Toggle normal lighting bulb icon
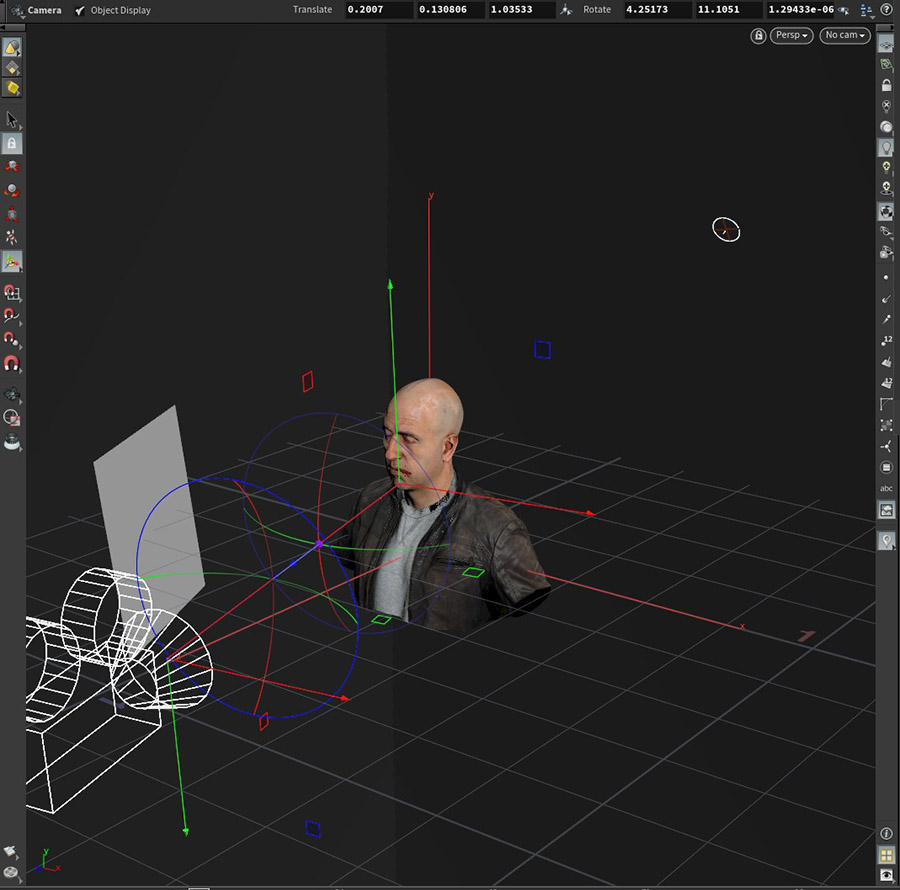 pyautogui.click(x=886, y=147)
